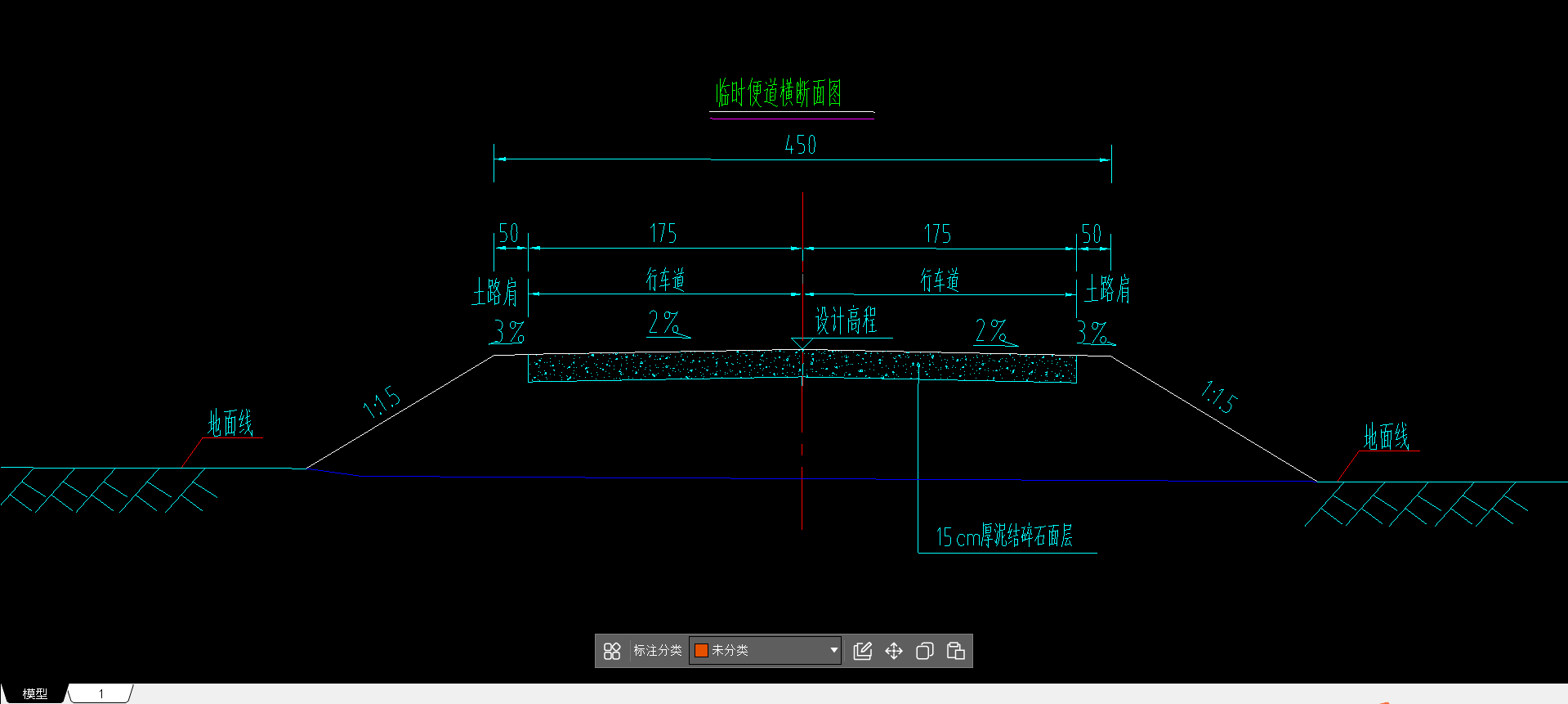Click the paste clipboard icon in toolbar
Viewport: 1568px width, 704px height.
(955, 651)
